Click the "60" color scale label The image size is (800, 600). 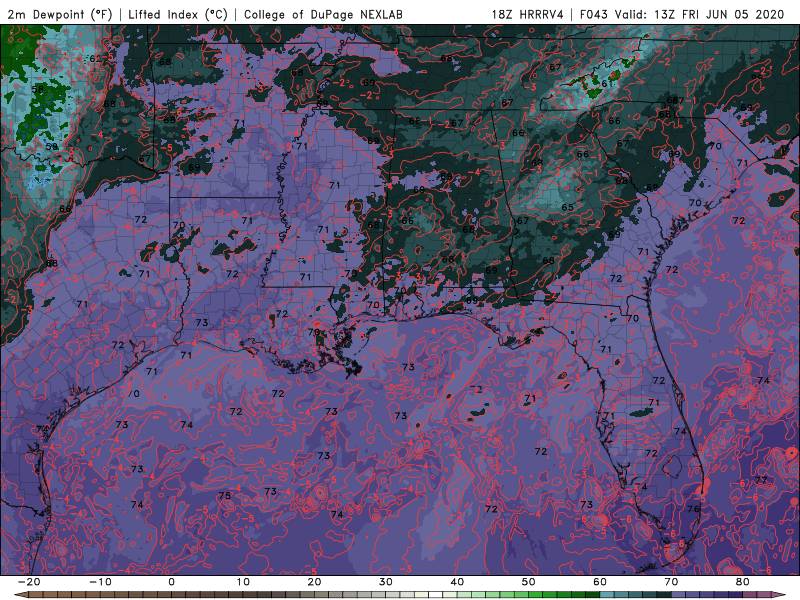600,582
